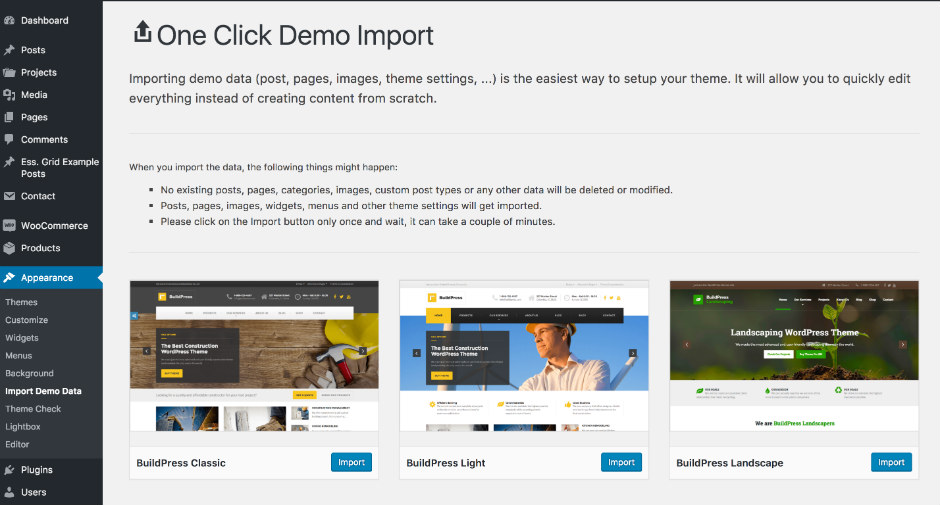Click the Projects folder icon
Screen dimensions: 940x505
[x=9, y=72]
